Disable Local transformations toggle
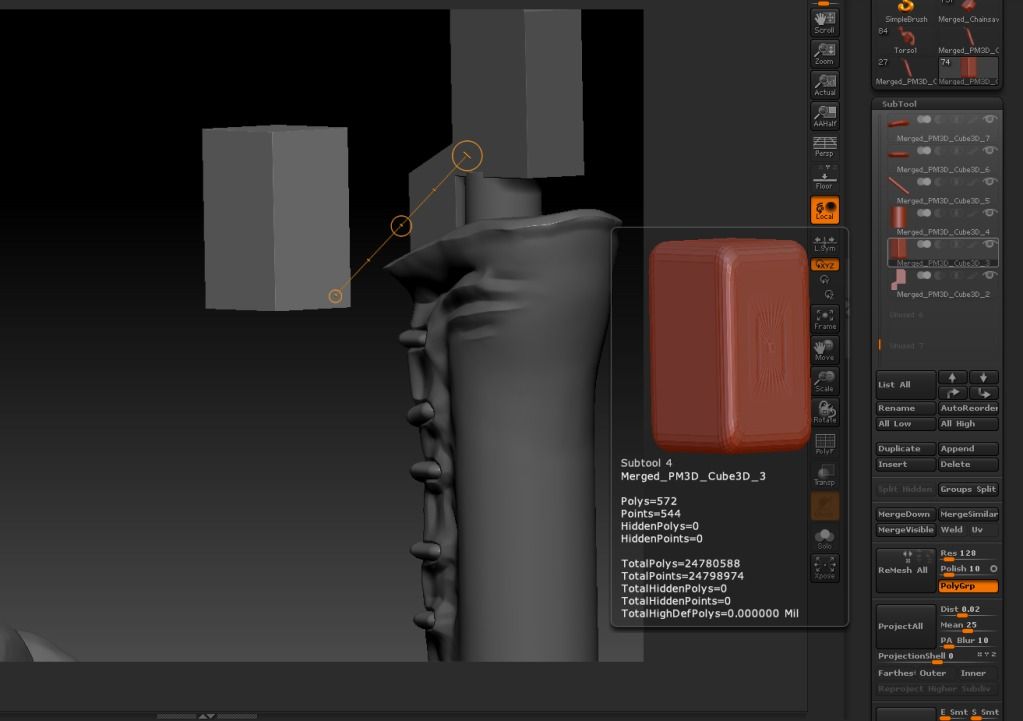 pyautogui.click(x=824, y=210)
